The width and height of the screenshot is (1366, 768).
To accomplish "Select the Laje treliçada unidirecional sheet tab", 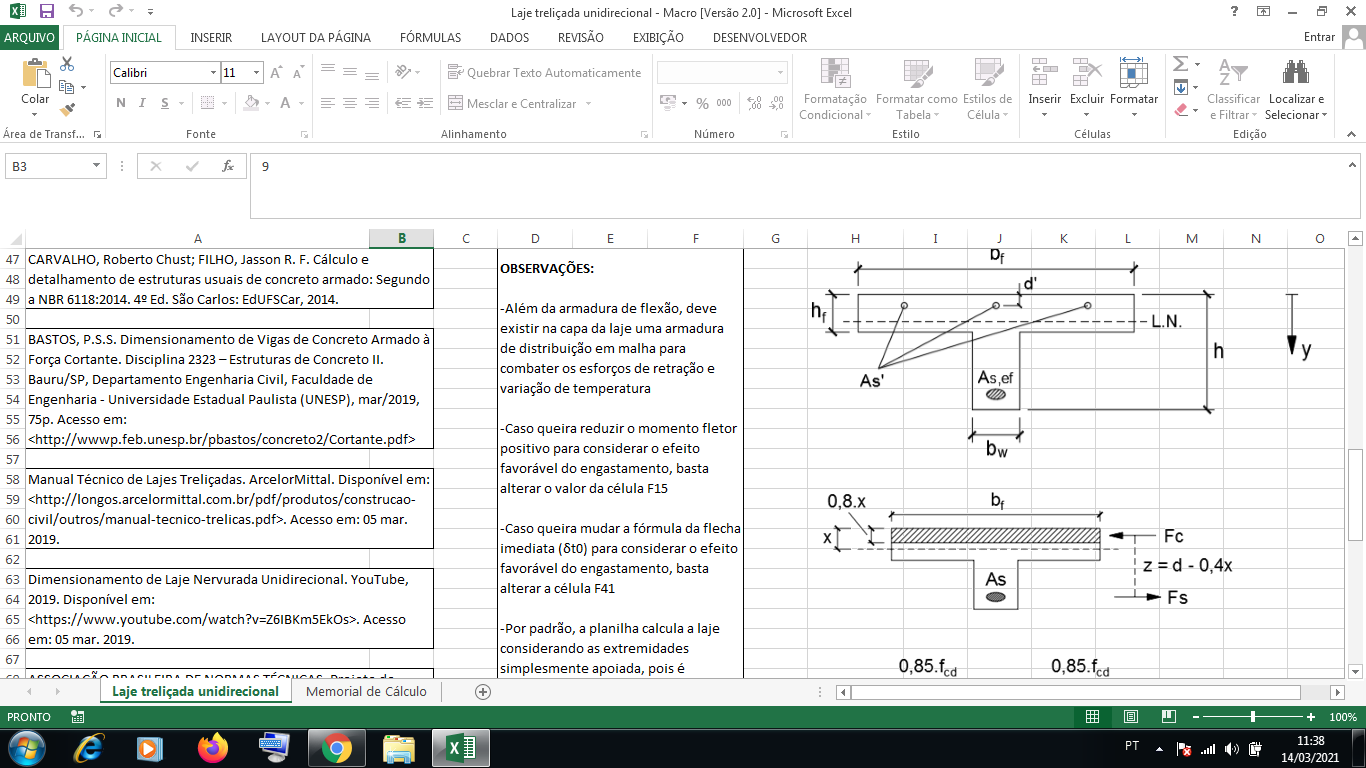I will point(195,691).
